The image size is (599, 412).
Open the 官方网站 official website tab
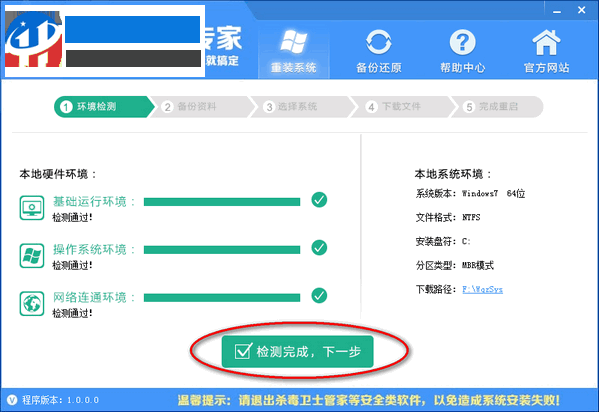pos(546,51)
